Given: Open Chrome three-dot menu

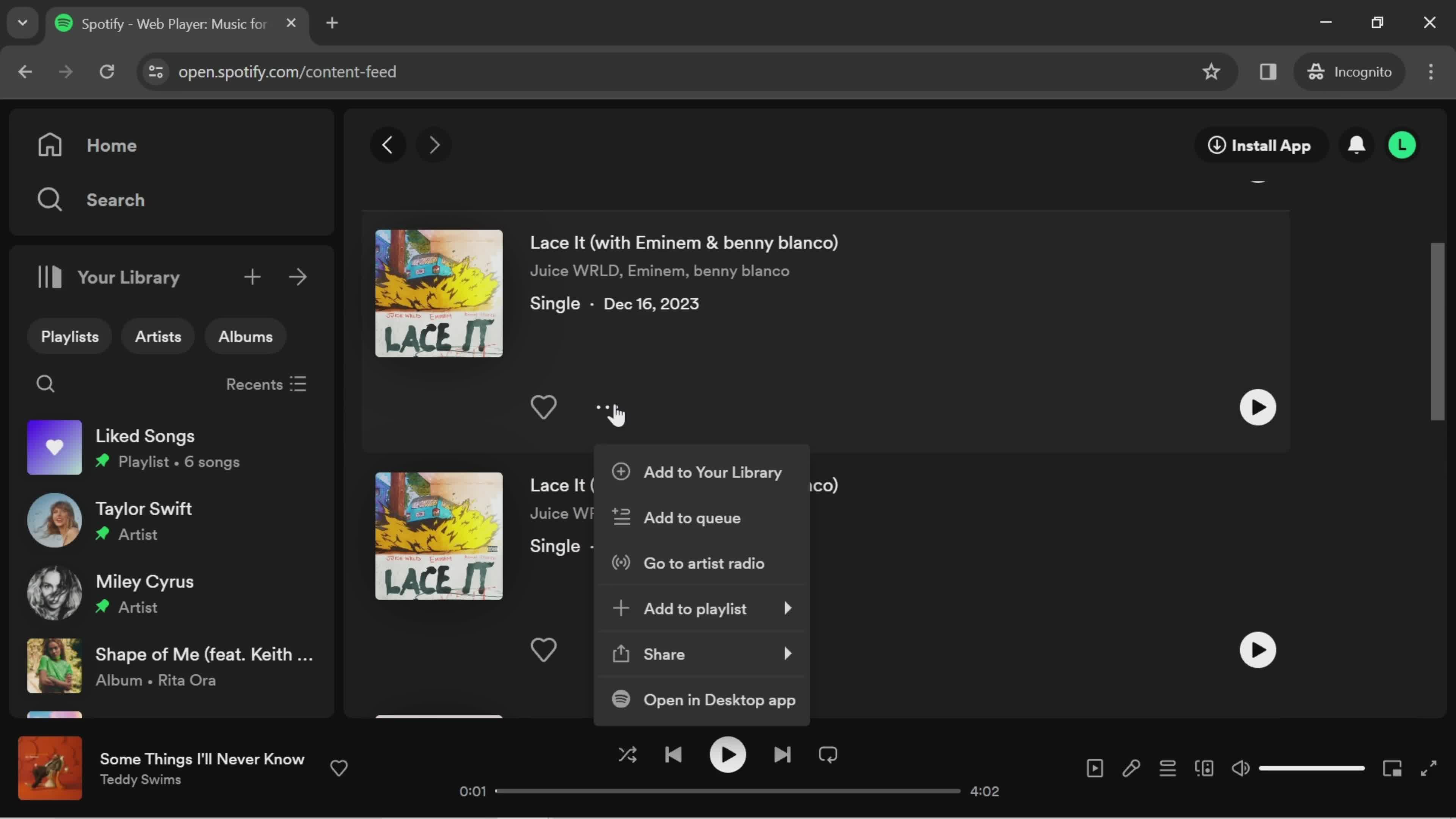Looking at the screenshot, I should click(1431, 72).
